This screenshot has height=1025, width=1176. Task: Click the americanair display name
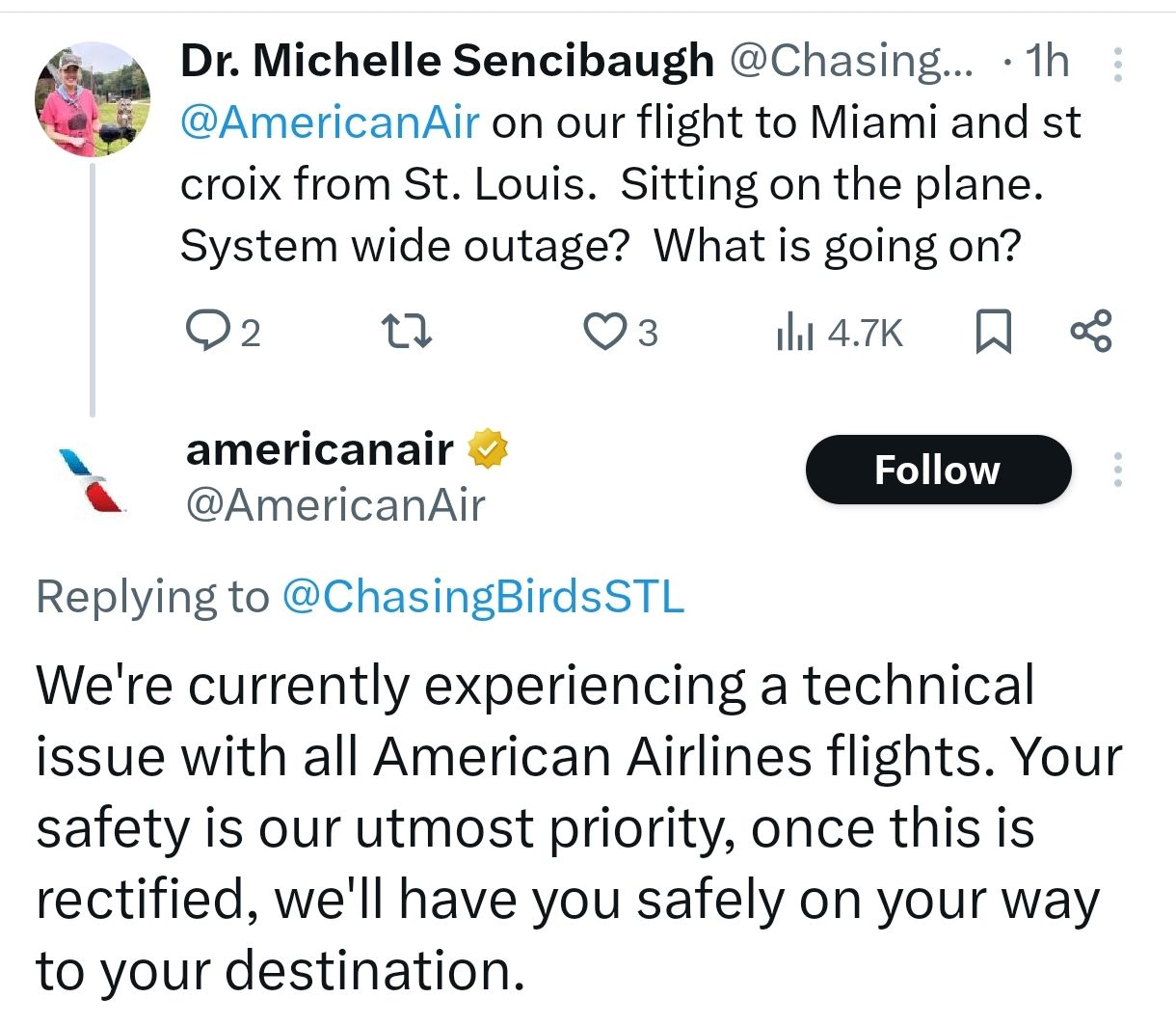click(319, 449)
